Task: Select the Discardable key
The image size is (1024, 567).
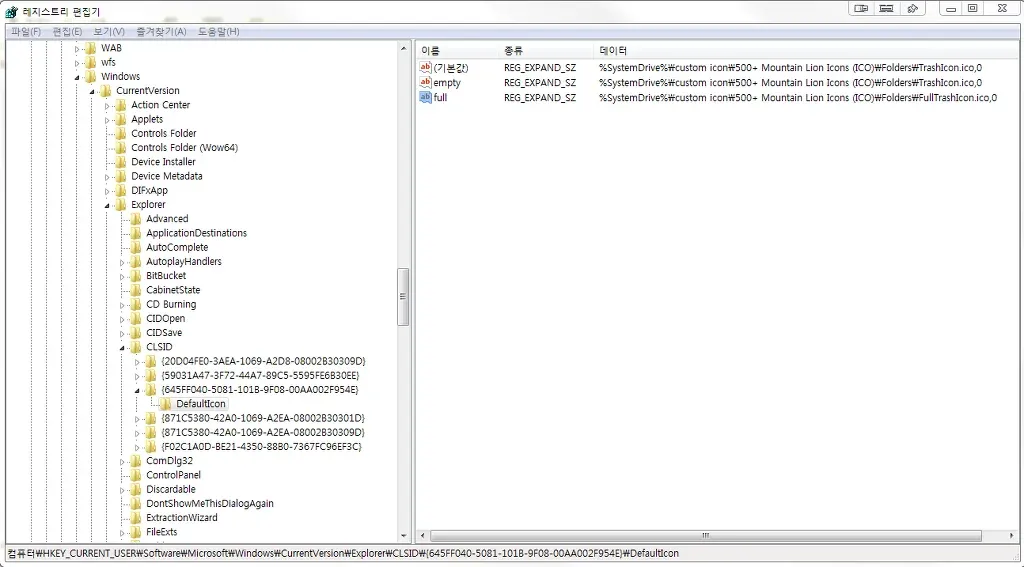Action: coord(170,489)
